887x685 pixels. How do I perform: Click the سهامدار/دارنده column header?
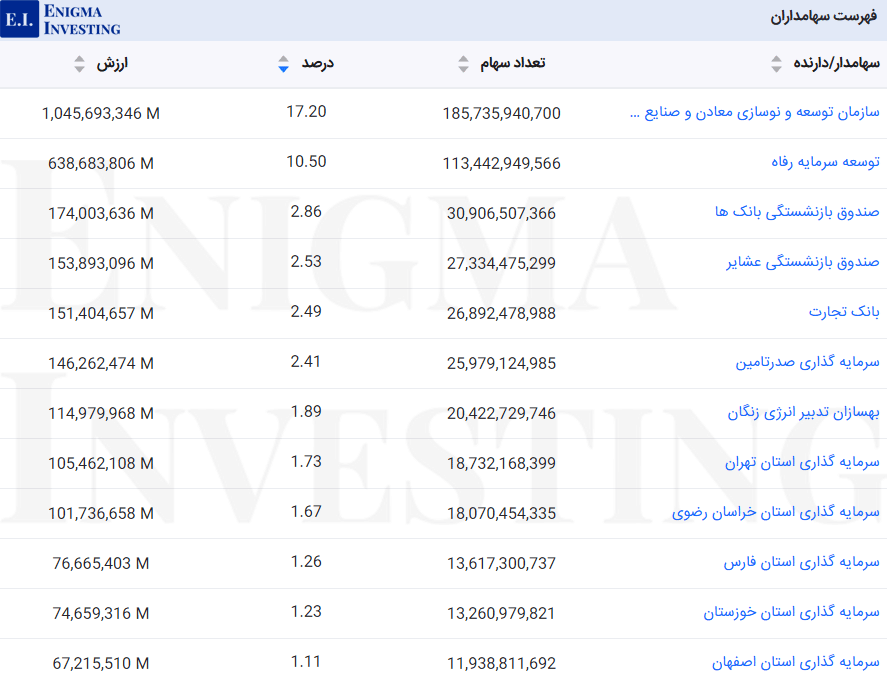click(x=836, y=63)
